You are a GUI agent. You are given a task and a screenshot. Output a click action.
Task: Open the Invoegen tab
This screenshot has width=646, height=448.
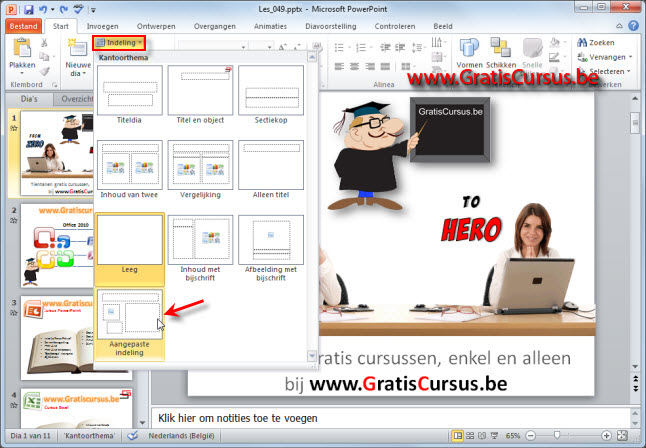click(x=102, y=26)
